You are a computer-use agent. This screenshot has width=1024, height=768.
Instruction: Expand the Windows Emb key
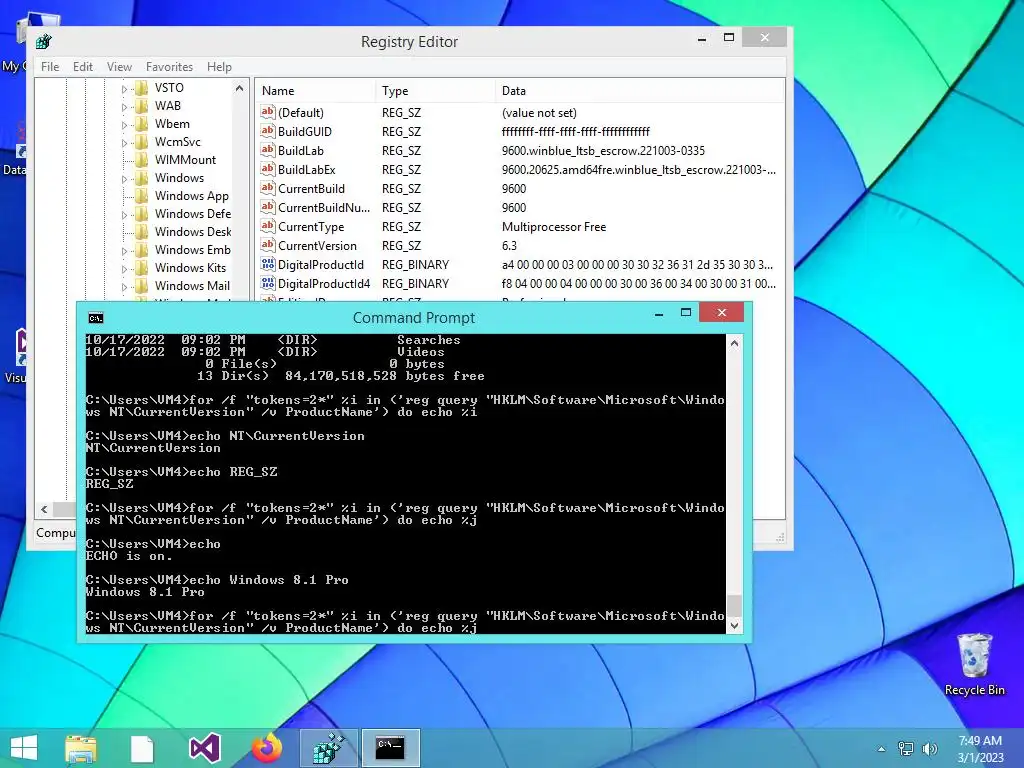pyautogui.click(x=124, y=250)
